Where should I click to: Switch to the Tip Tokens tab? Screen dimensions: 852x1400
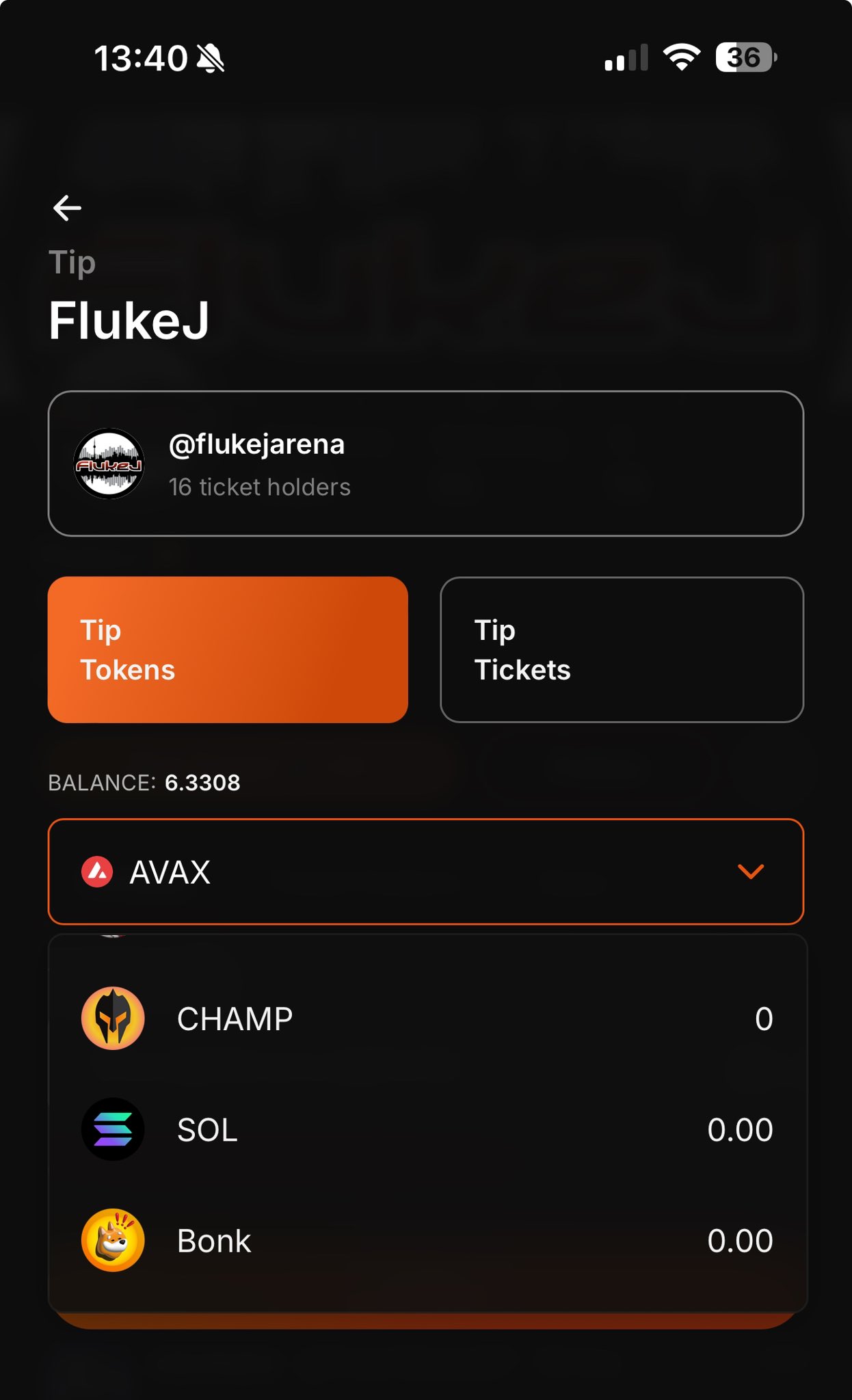pos(228,650)
